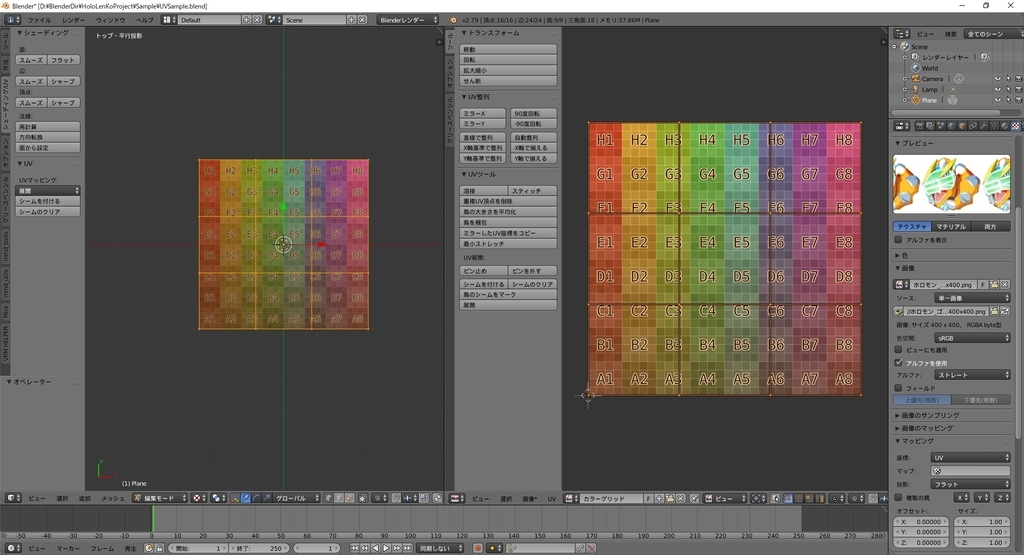Open the メッシュ menu in 3D view
This screenshot has height=555, width=1024.
pos(112,498)
